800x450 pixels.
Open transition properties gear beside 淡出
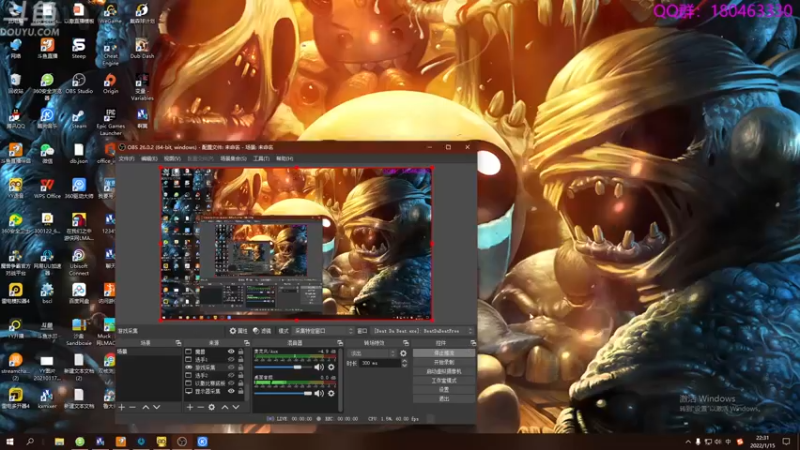tap(403, 353)
